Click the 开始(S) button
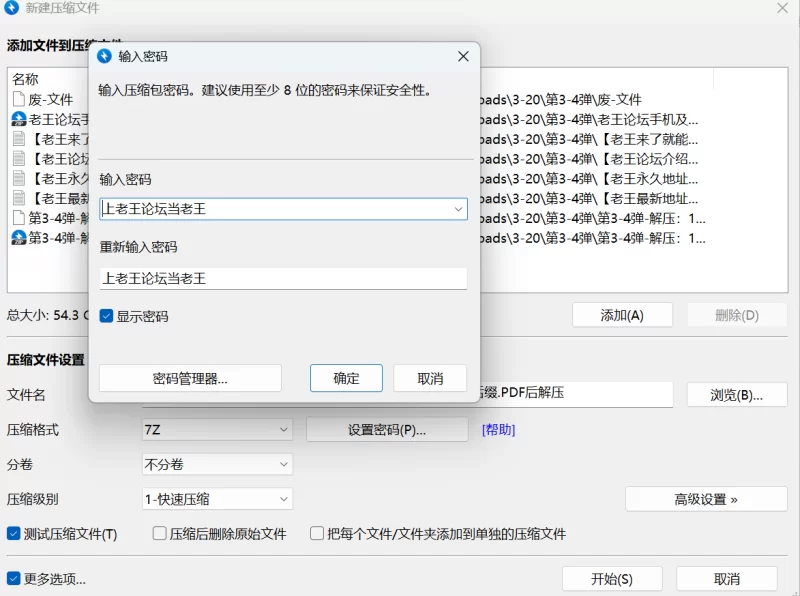The image size is (800, 596). tap(612, 579)
